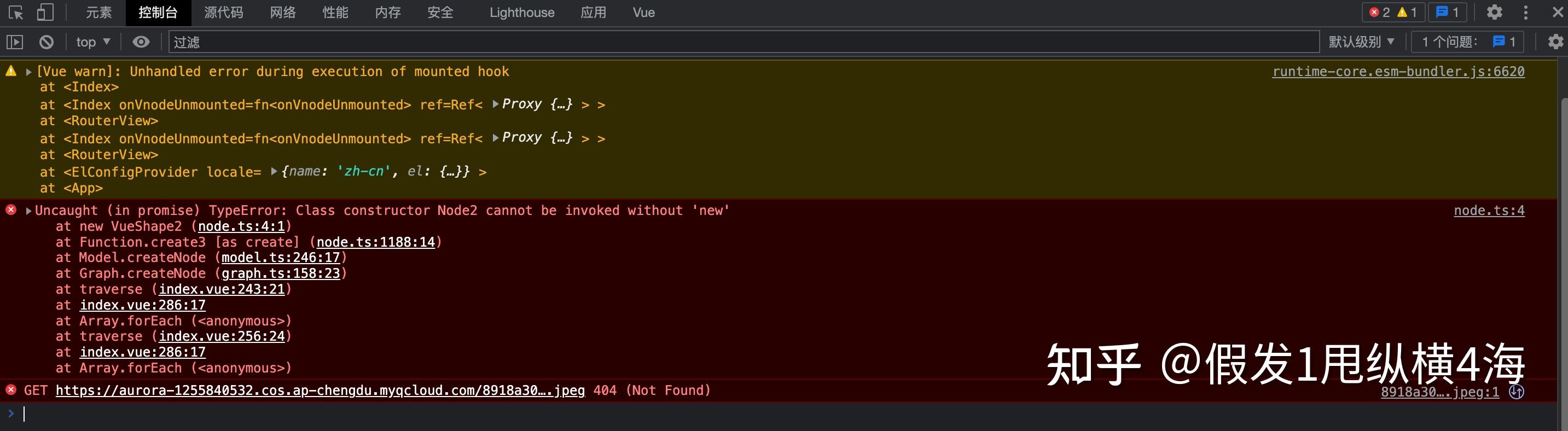
Task: Click the red error count badge
Action: [x=1380, y=12]
